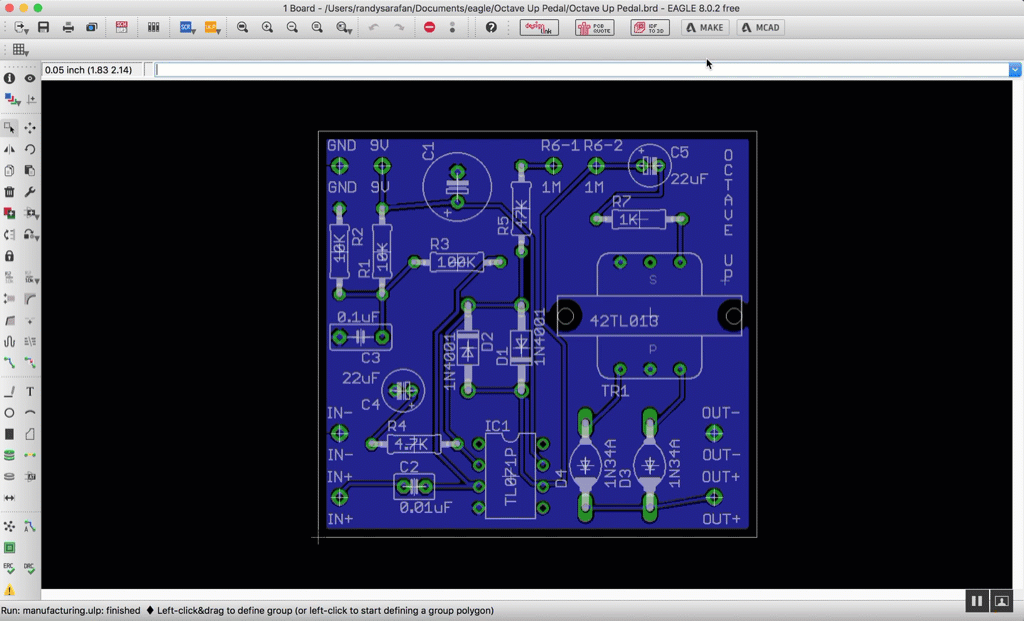Select the Line draw tool
The height and width of the screenshot is (621, 1024).
point(9,391)
